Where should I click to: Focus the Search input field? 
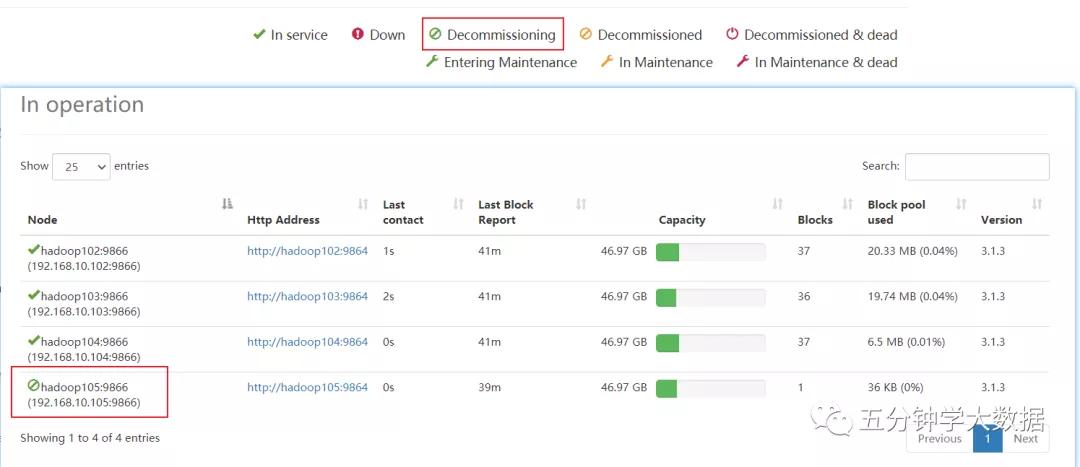(976, 166)
